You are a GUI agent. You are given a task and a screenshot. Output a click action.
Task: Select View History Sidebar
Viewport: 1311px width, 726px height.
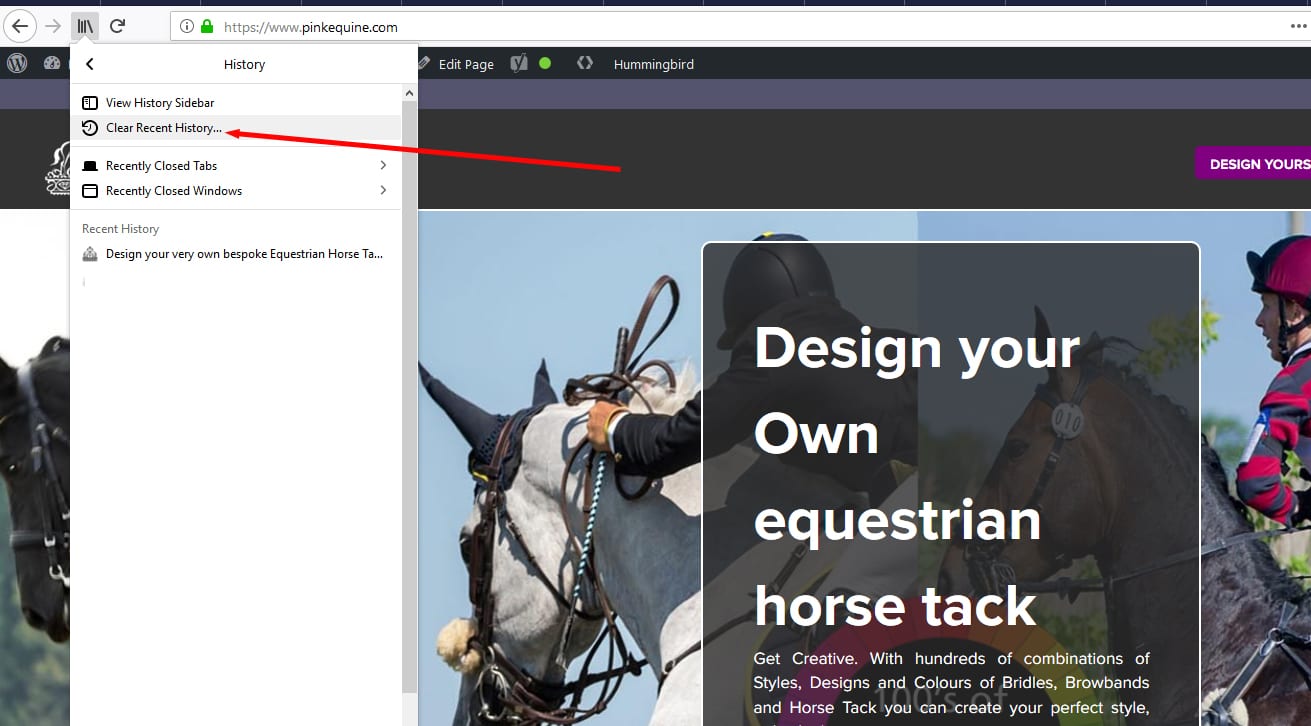tap(160, 103)
